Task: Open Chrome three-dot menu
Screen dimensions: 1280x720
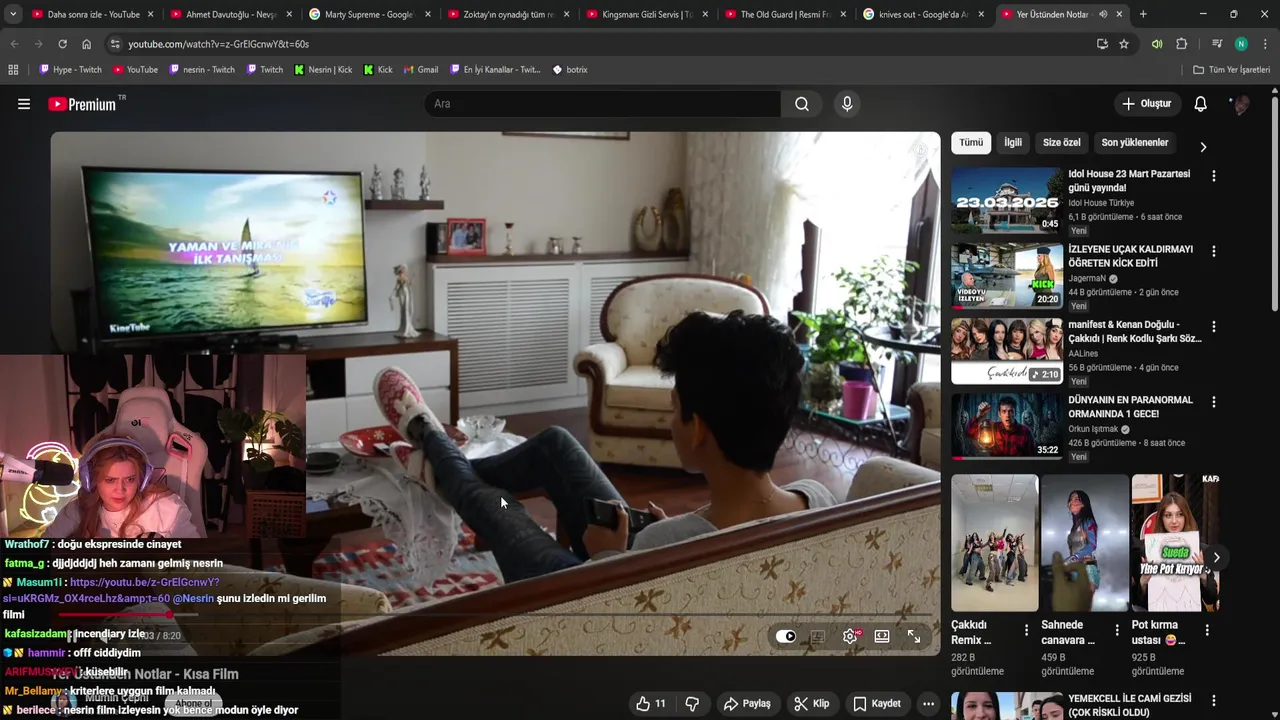Action: point(1266,44)
